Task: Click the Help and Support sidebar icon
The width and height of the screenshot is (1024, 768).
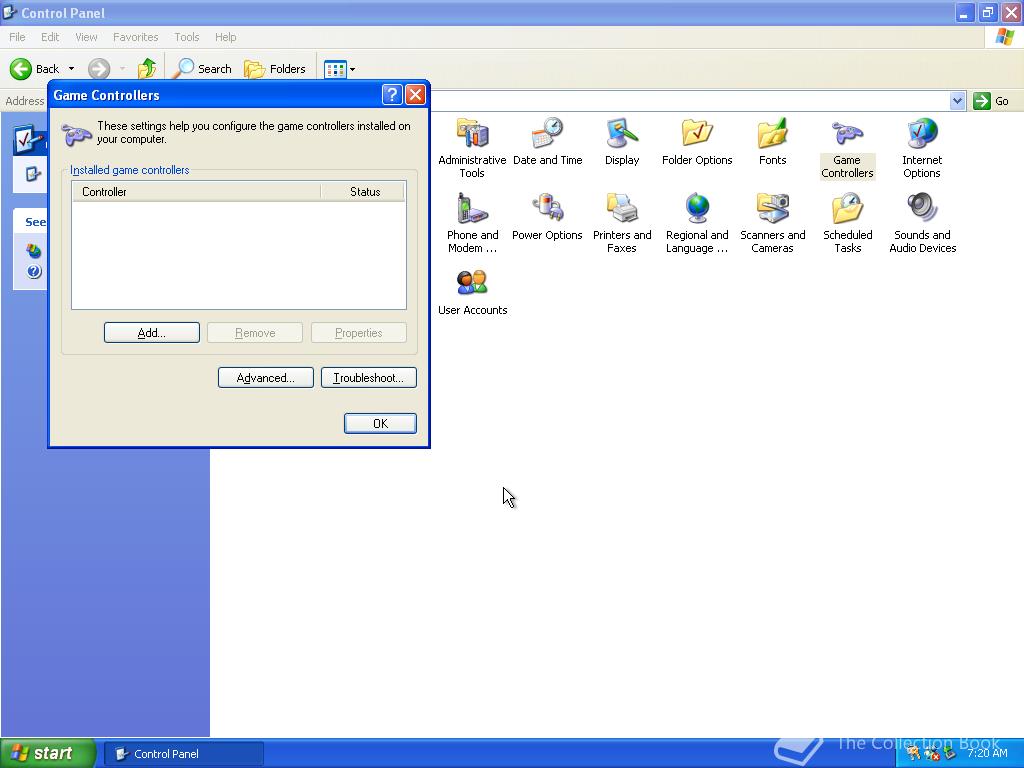Action: (x=34, y=272)
